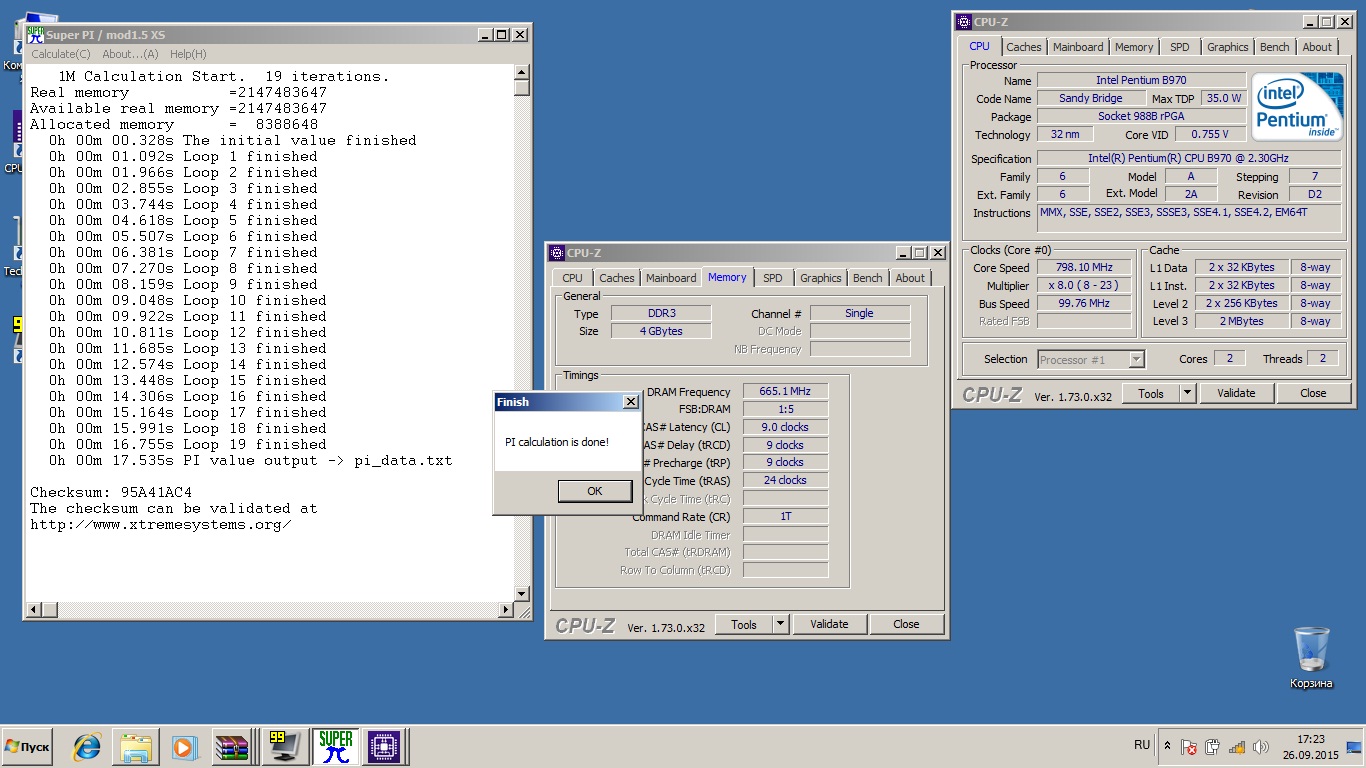Click the power plug tray icon
The width and height of the screenshot is (1366, 768).
click(1213, 747)
